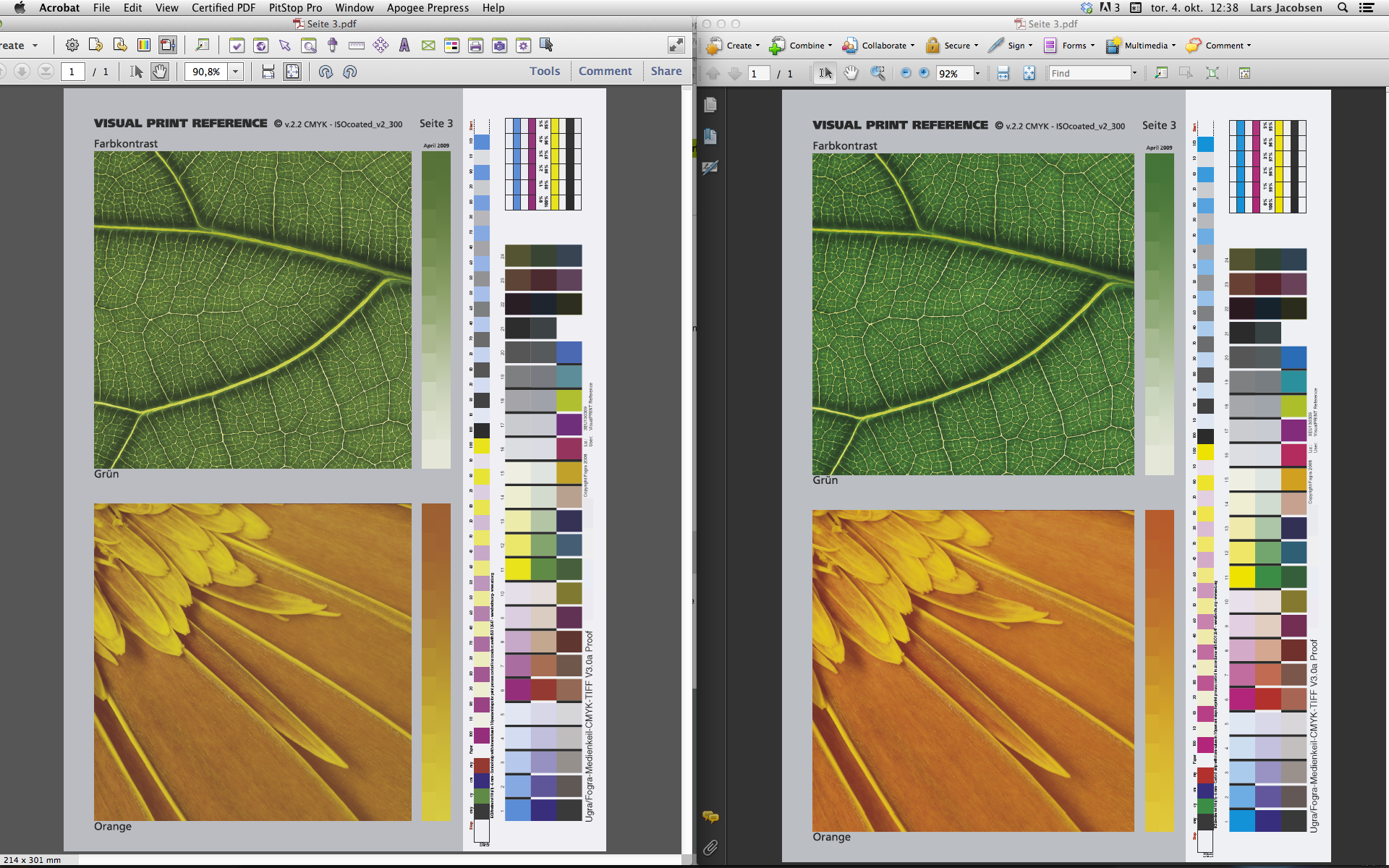Open the Certified PDF menu
The height and width of the screenshot is (868, 1389).
(x=224, y=8)
